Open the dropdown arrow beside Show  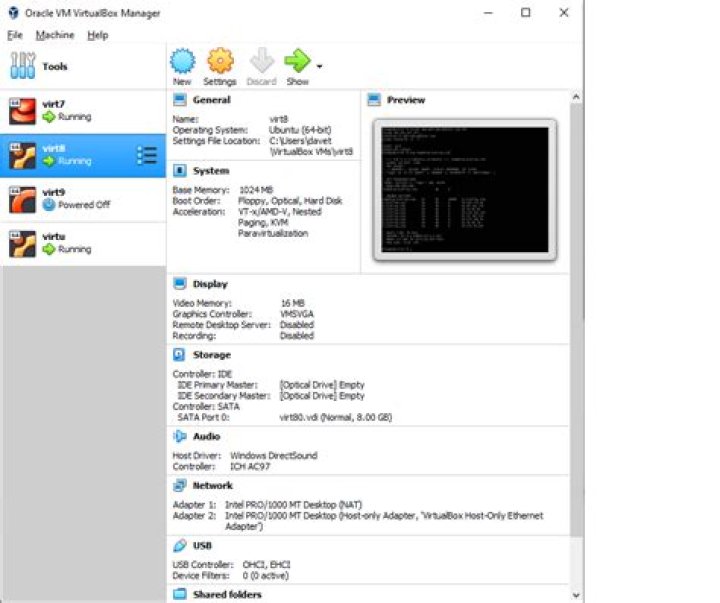319,66
